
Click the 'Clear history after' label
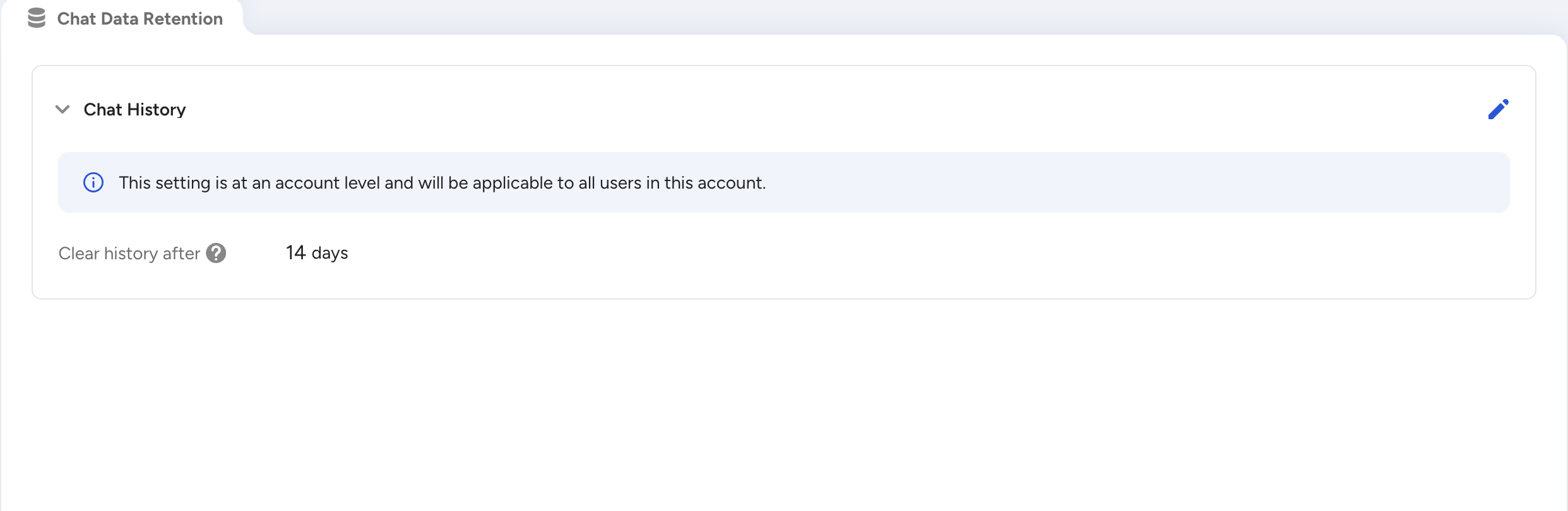pyautogui.click(x=129, y=254)
